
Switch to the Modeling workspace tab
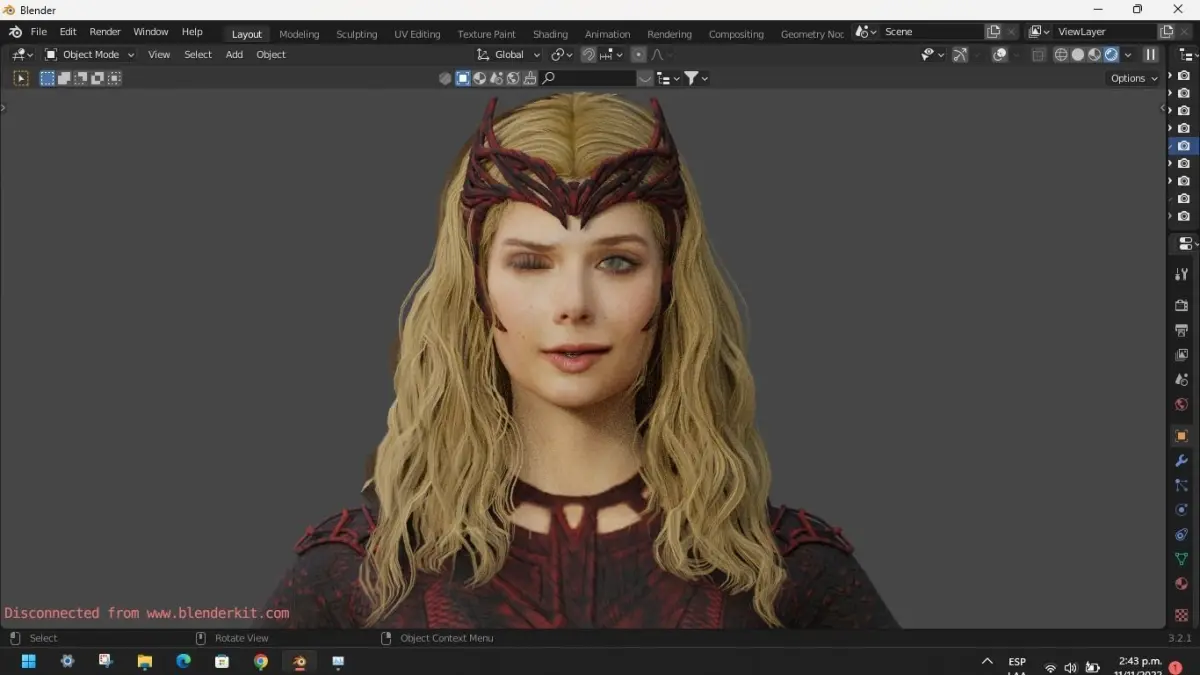pos(299,34)
